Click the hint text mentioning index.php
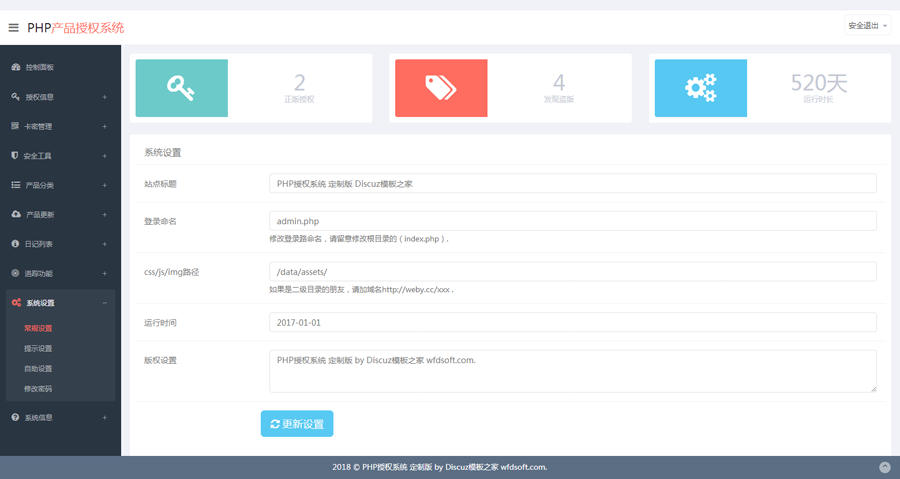Image resolution: width=900 pixels, height=479 pixels. tap(359, 239)
